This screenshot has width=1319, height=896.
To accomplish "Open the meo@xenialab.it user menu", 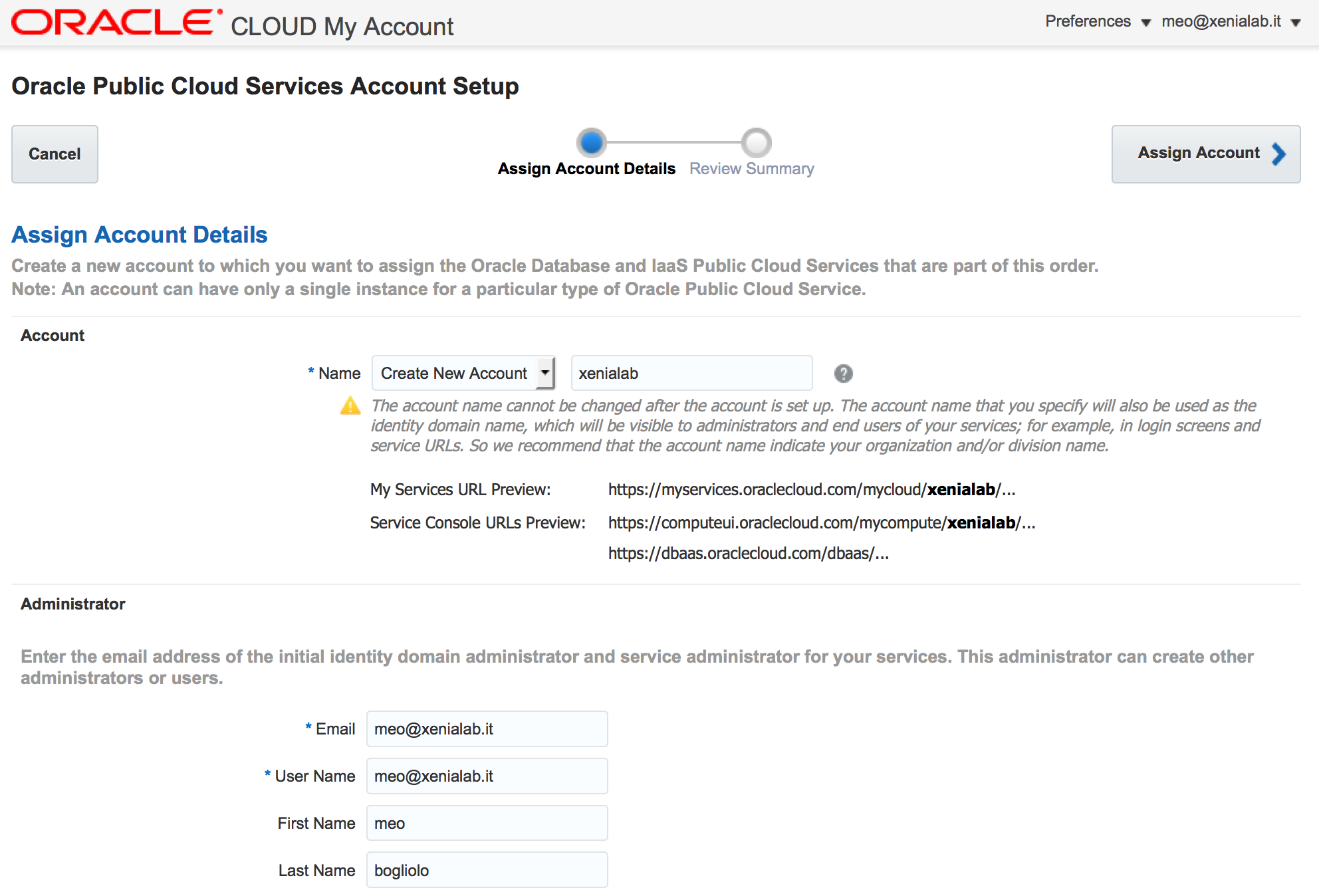I will 1231,22.
